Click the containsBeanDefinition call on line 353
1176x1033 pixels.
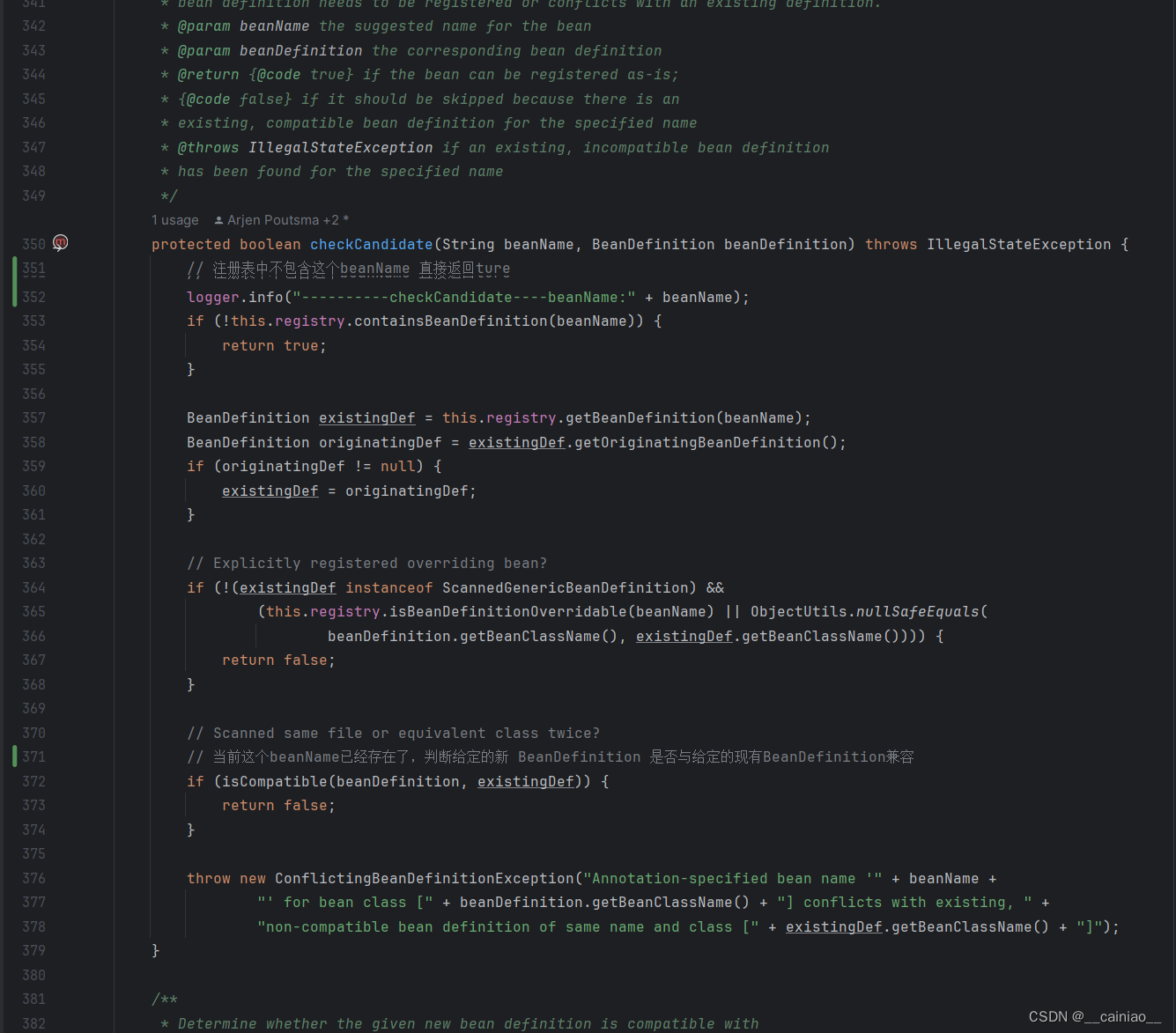(450, 321)
